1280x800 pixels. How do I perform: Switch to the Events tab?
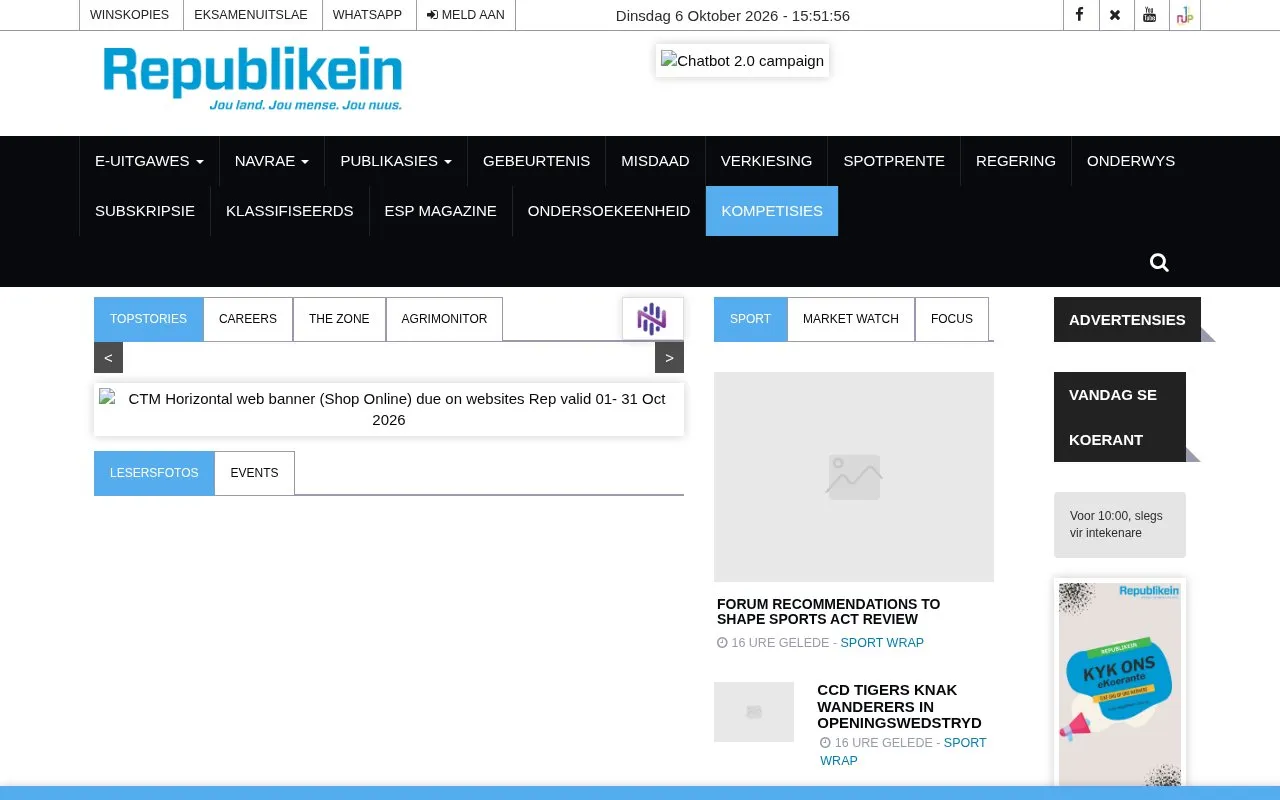coord(254,473)
